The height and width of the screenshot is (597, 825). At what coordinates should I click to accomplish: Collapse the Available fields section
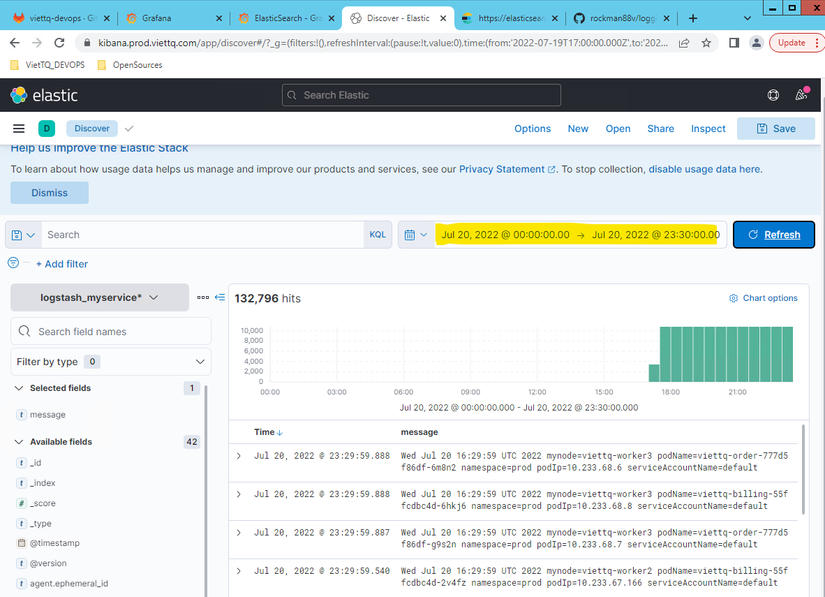click(19, 442)
